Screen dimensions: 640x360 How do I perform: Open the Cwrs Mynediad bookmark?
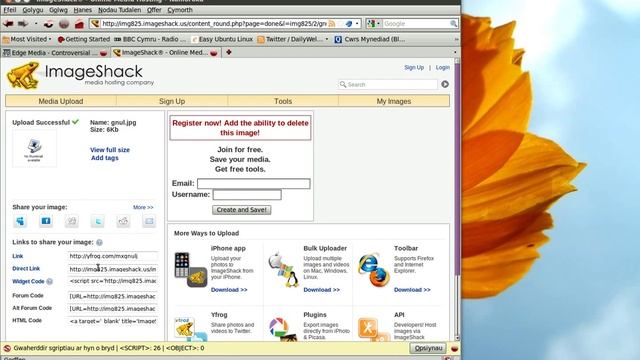coord(370,39)
